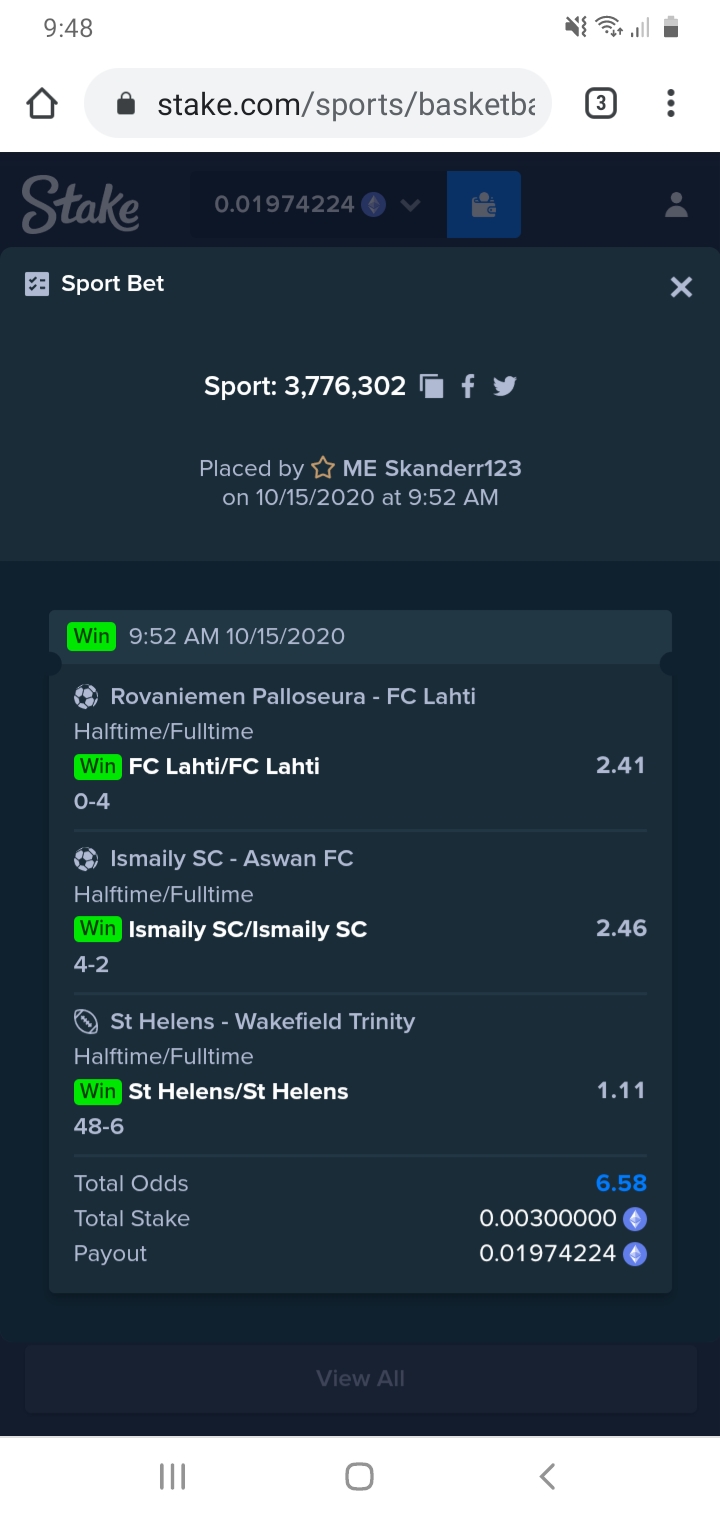
Task: Tap the Android home navigation button
Action: (x=359, y=1476)
